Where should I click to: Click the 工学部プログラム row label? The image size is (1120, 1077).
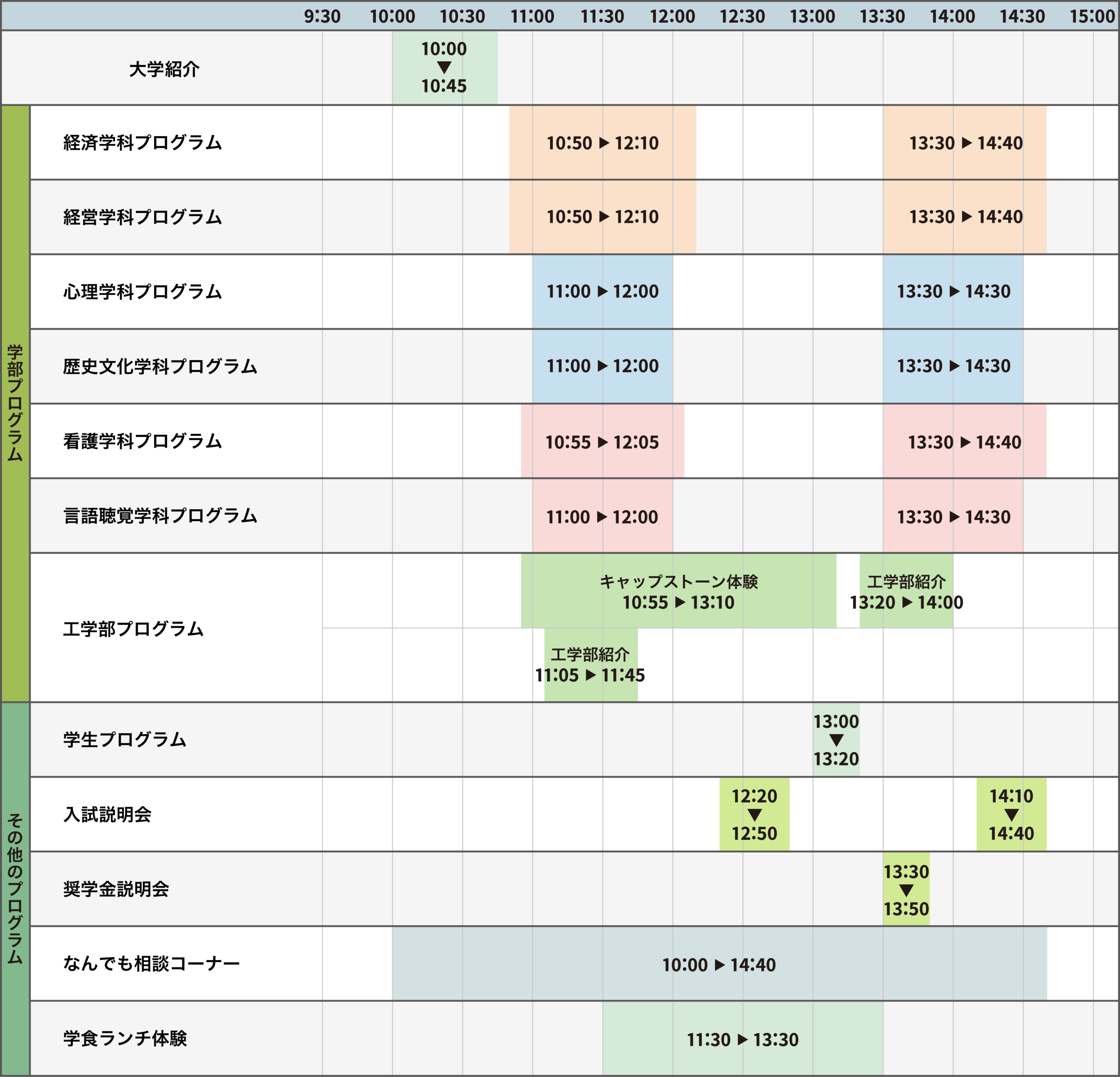(133, 629)
